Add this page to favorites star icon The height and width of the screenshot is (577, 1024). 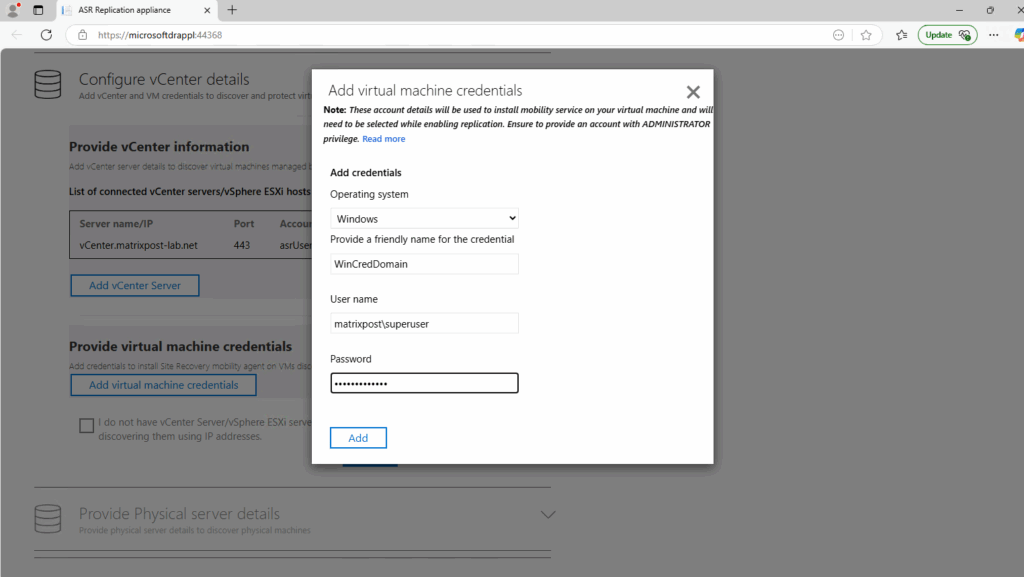(x=866, y=35)
